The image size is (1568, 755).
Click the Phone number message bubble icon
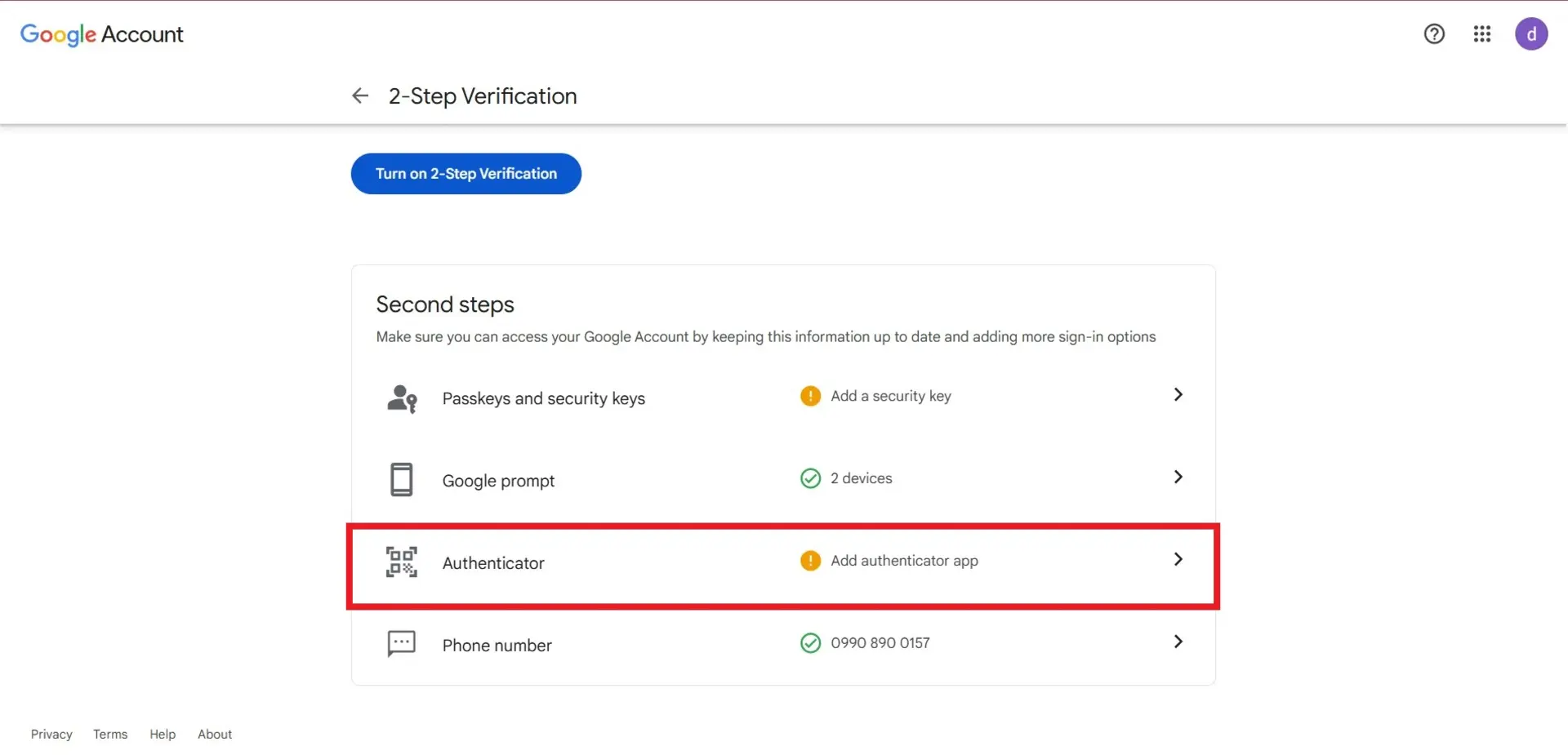402,644
